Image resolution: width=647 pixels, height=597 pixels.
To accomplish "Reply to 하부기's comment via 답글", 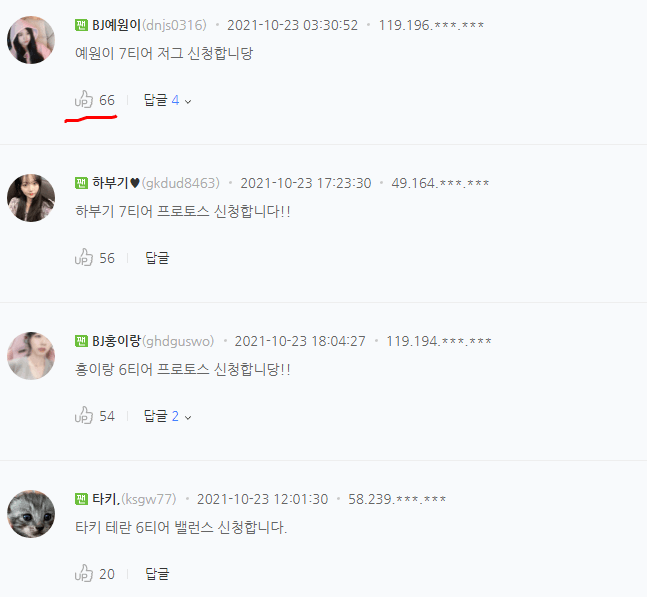I will [x=157, y=258].
